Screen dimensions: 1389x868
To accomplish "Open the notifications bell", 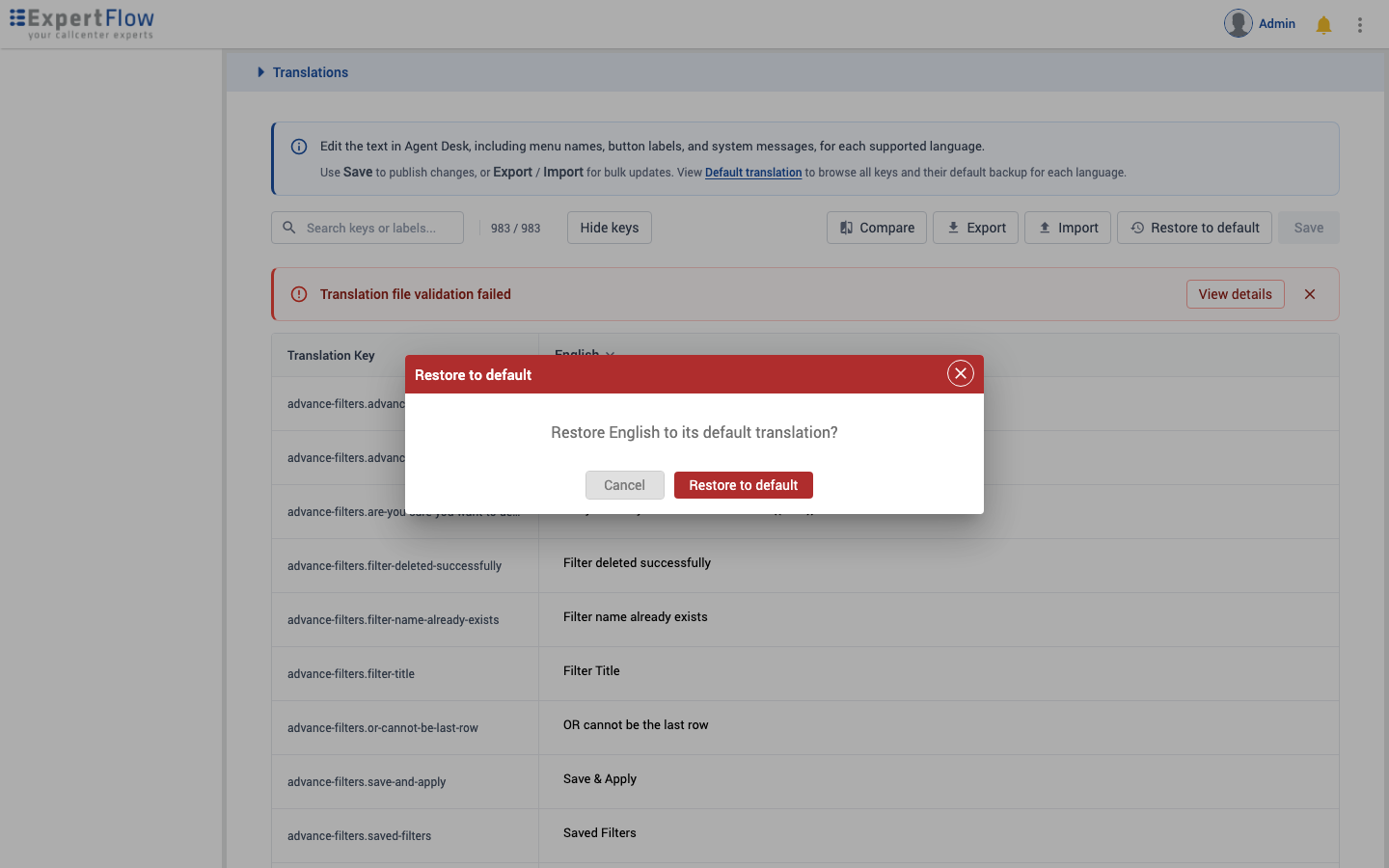I will (1323, 25).
